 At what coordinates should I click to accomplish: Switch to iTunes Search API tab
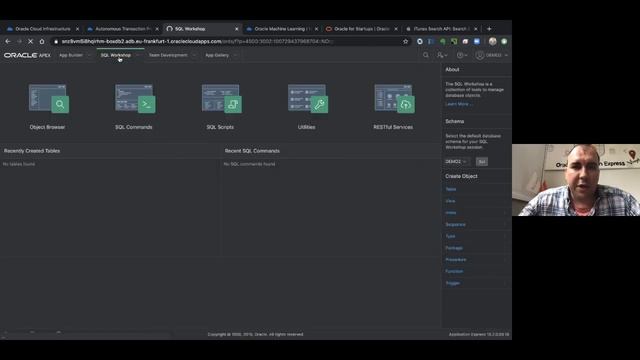441,29
